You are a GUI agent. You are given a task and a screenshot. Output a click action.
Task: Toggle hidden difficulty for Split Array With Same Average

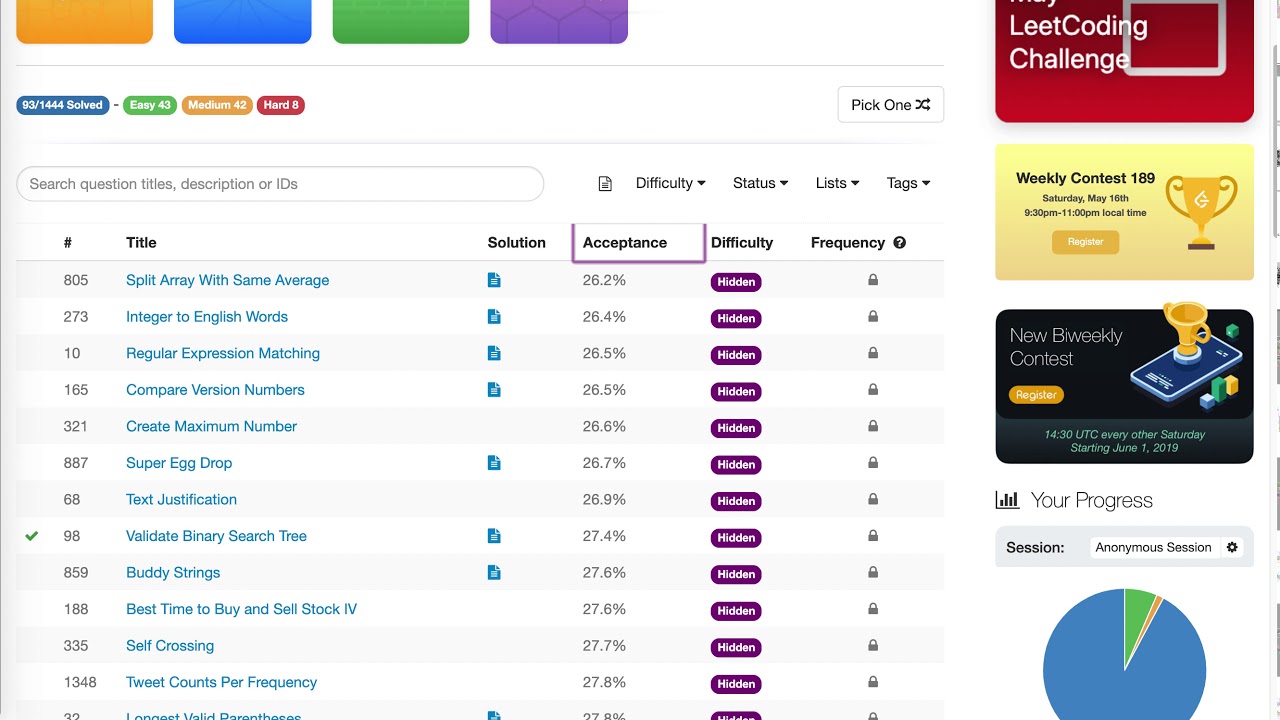pos(736,282)
